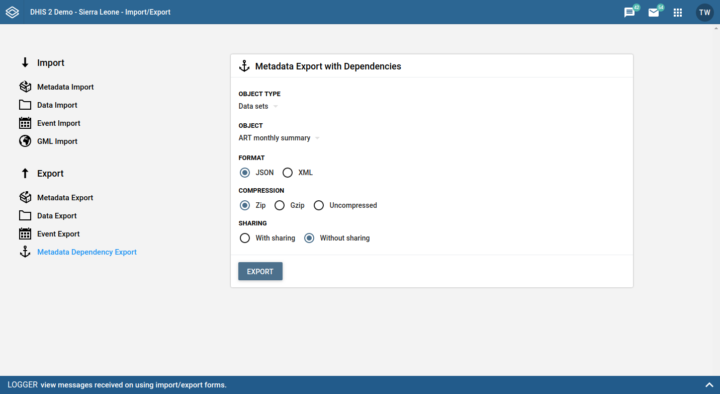Open the TW user profile avatar
The image size is (720, 394).
pyautogui.click(x=704, y=12)
